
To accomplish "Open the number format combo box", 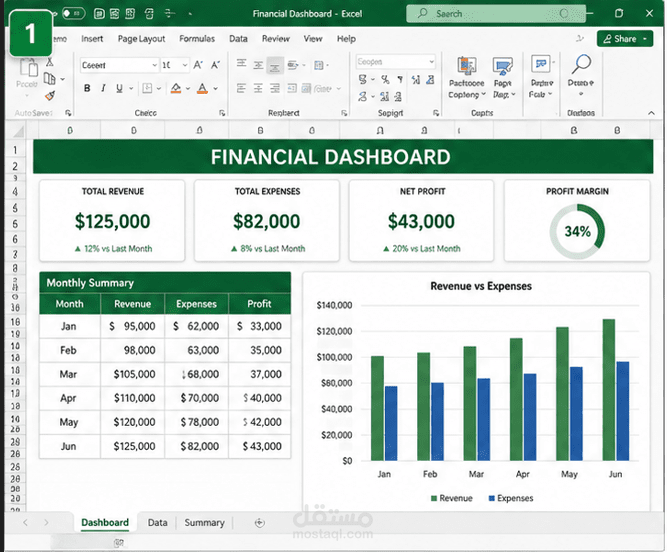I will (395, 62).
